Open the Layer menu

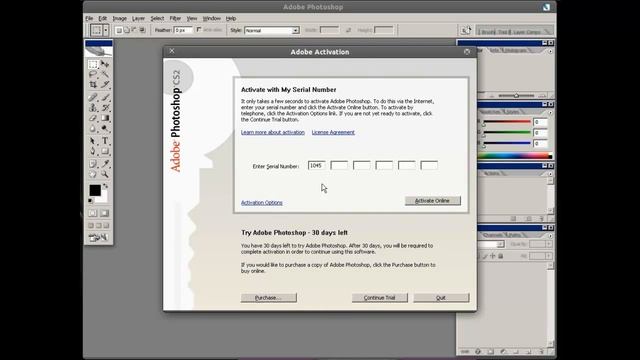pyautogui.click(x=138, y=18)
